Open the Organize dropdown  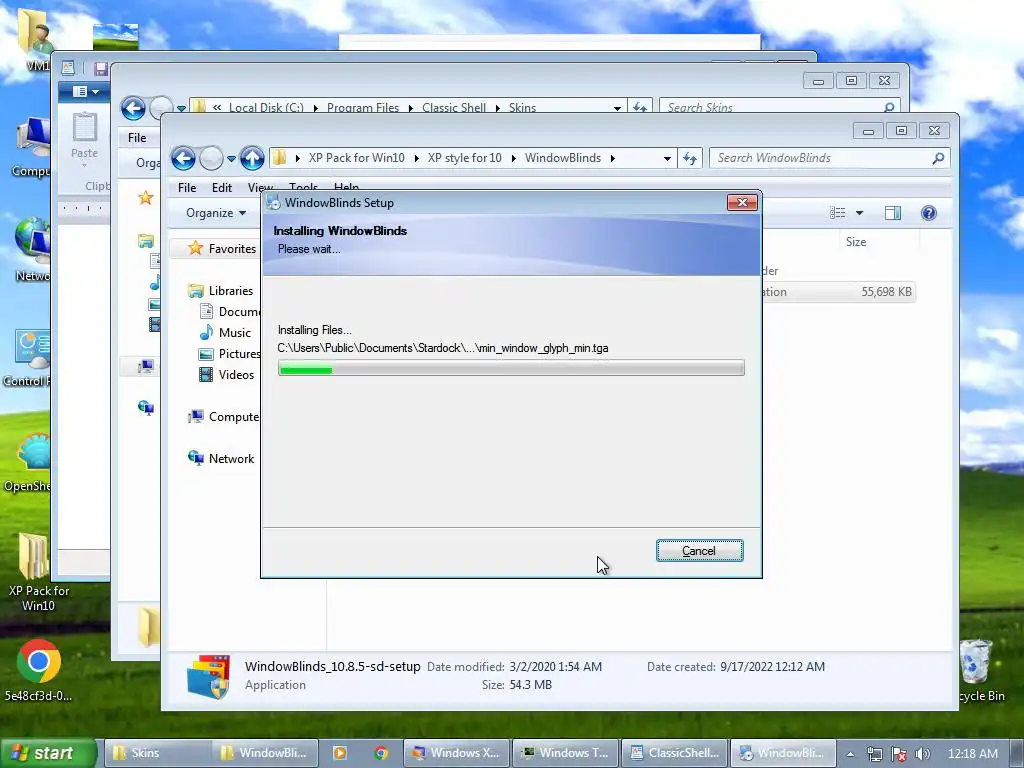pyautogui.click(x=216, y=213)
